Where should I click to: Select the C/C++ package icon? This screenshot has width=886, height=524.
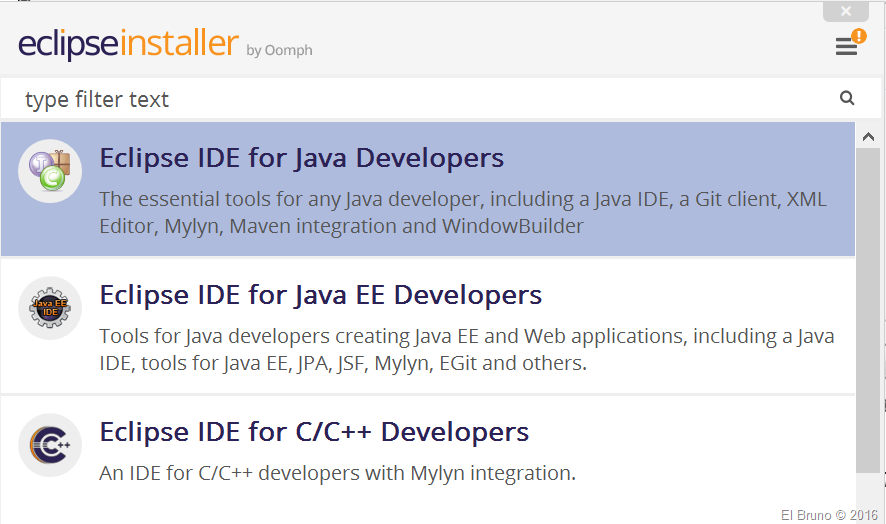tap(50, 445)
